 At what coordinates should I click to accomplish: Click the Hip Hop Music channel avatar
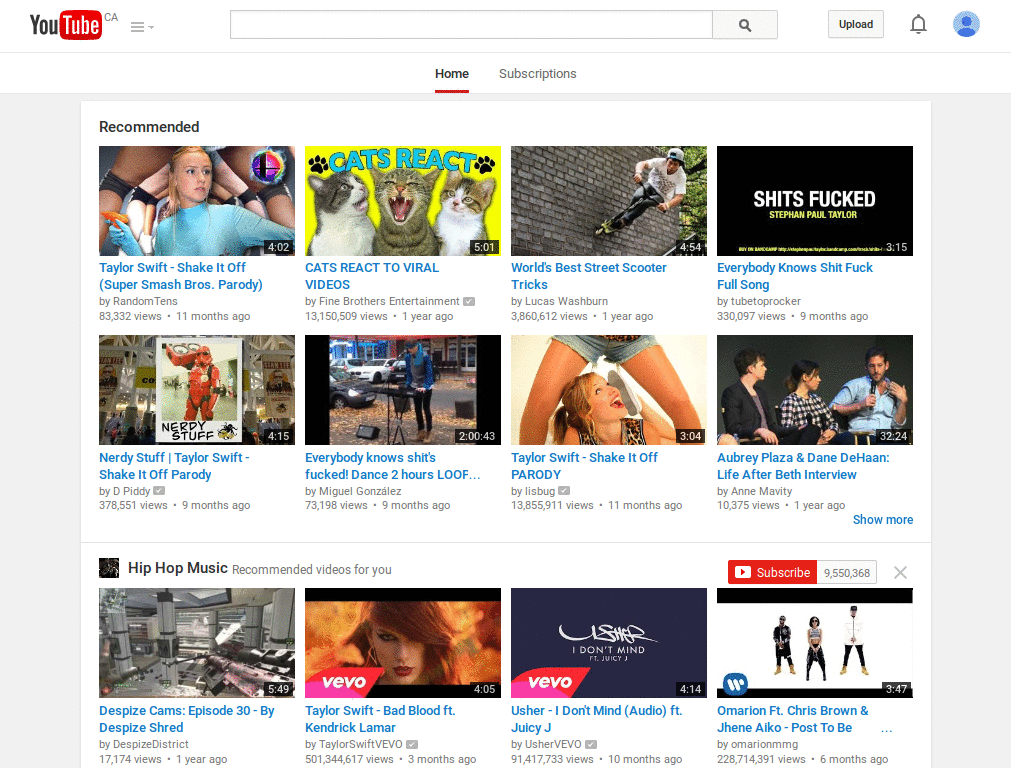tap(109, 568)
